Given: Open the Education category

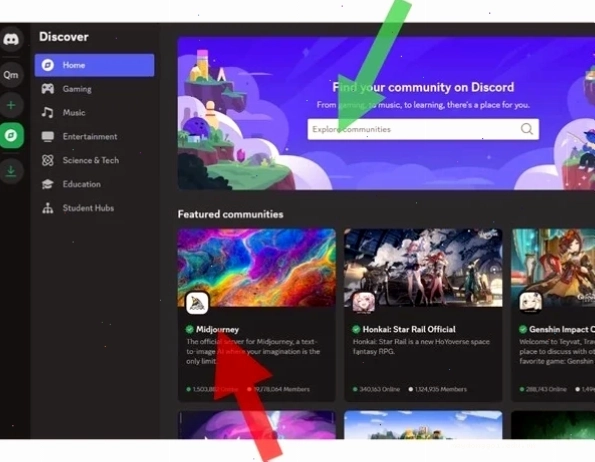Looking at the screenshot, I should 94,184.
